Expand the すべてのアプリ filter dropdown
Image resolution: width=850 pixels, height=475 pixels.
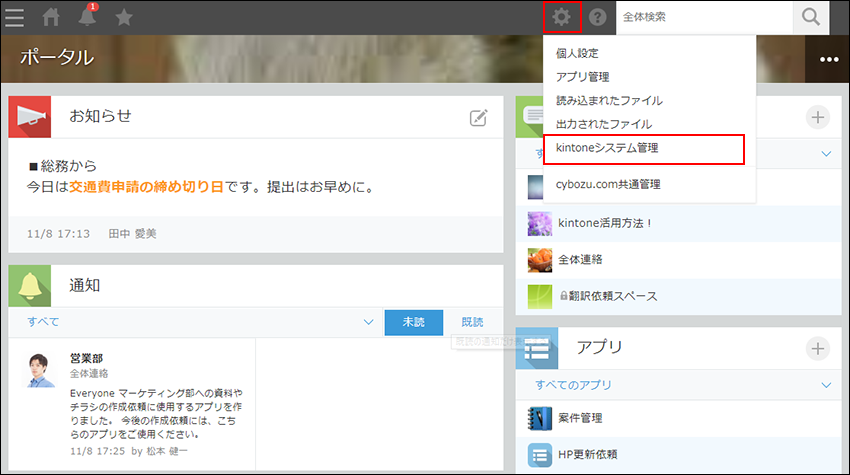point(826,385)
